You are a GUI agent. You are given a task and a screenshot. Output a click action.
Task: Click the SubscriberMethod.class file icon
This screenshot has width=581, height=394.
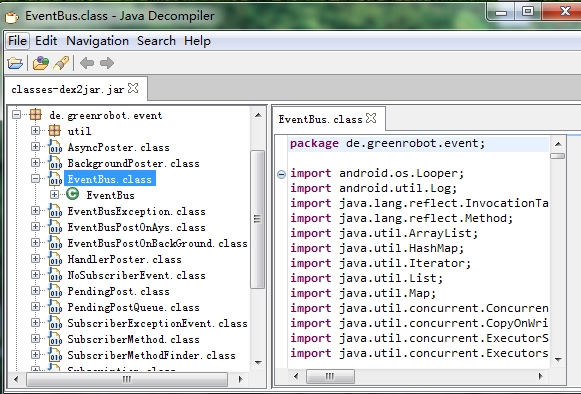(55, 338)
